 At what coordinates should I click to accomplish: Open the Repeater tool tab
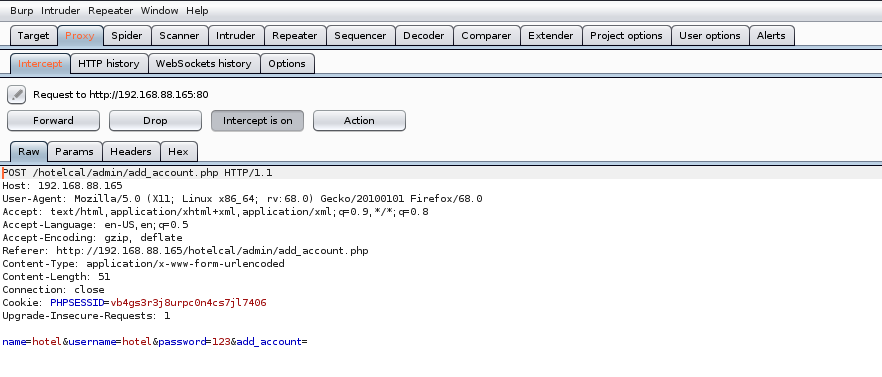[295, 35]
